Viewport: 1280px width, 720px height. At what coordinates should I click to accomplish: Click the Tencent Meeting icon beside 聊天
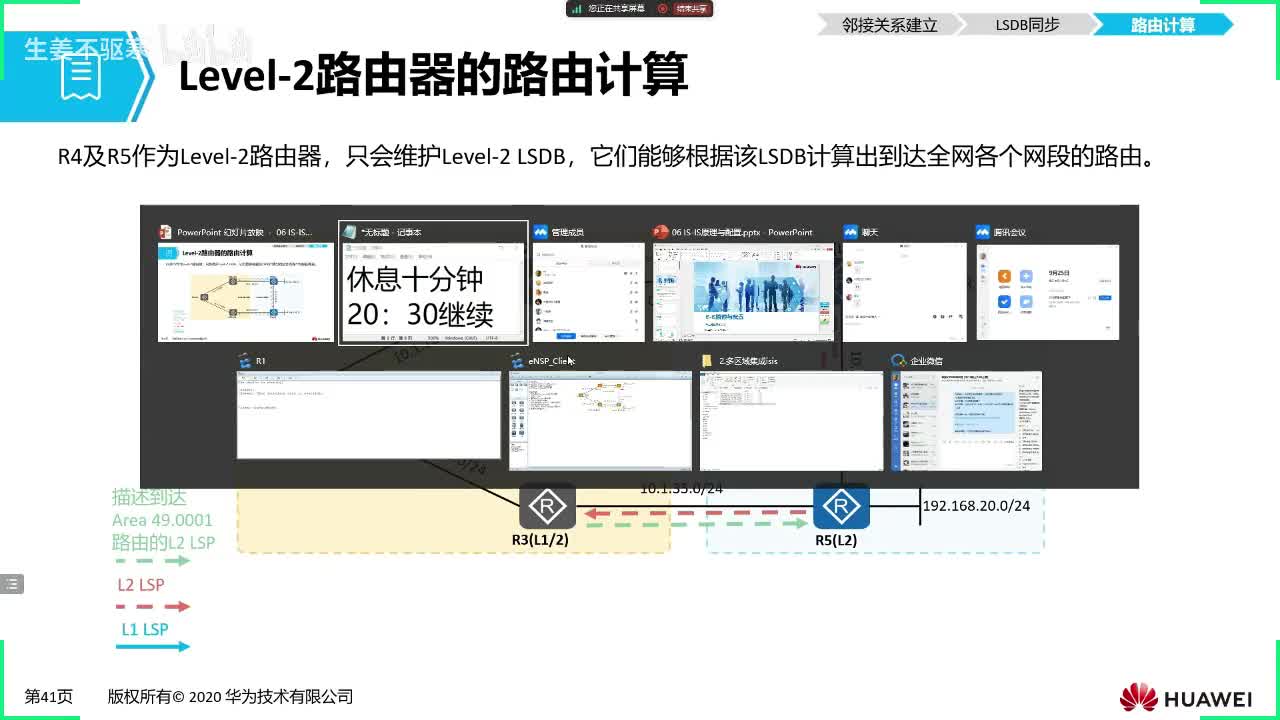851,232
